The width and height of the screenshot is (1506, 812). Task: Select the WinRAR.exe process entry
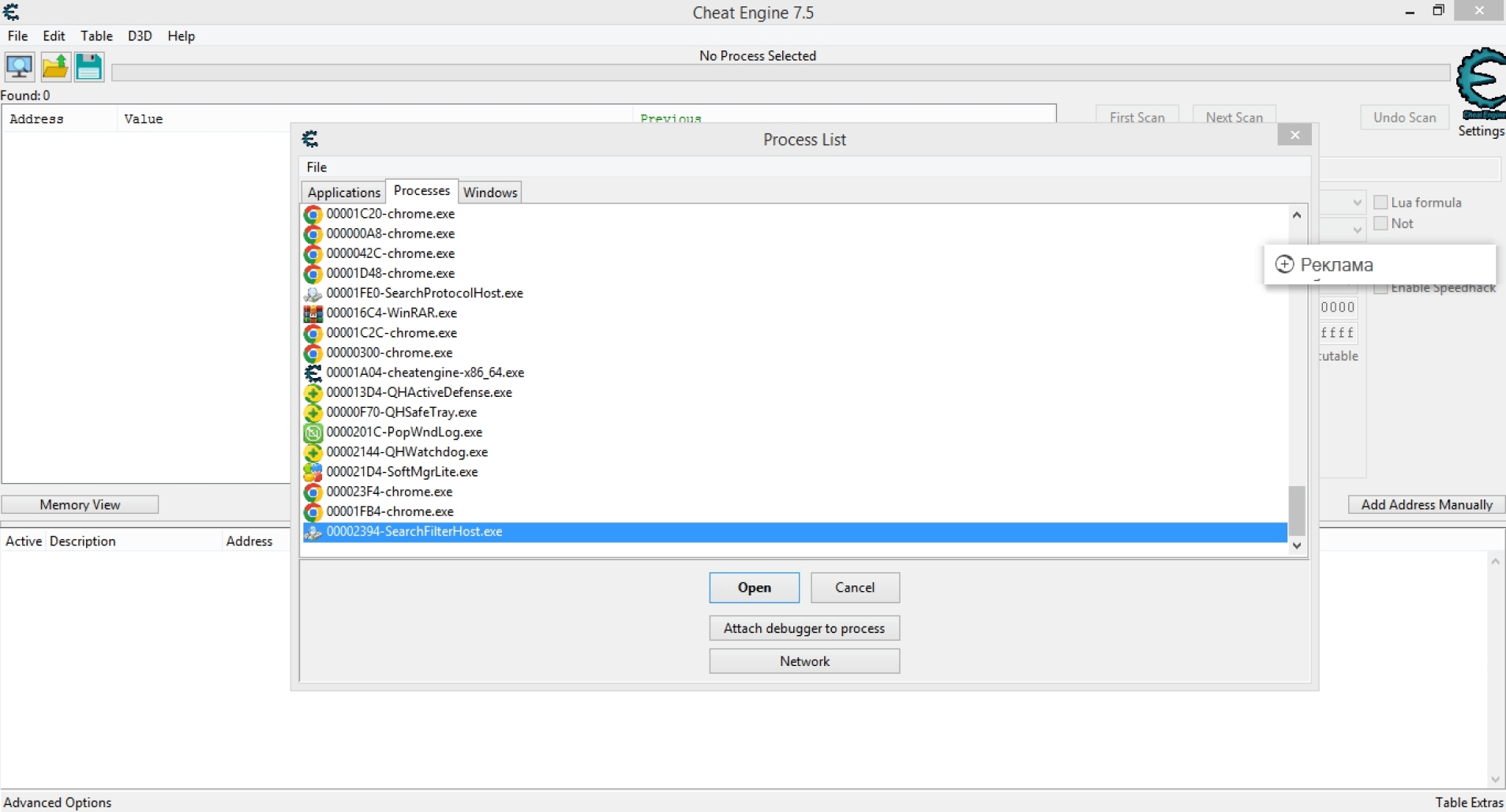[x=391, y=313]
